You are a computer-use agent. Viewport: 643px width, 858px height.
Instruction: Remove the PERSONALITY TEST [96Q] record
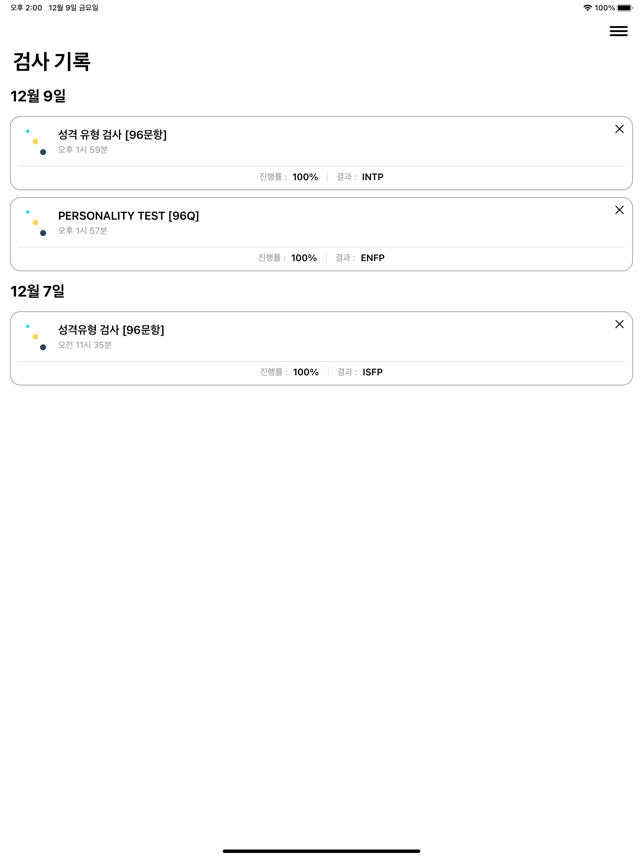(619, 210)
